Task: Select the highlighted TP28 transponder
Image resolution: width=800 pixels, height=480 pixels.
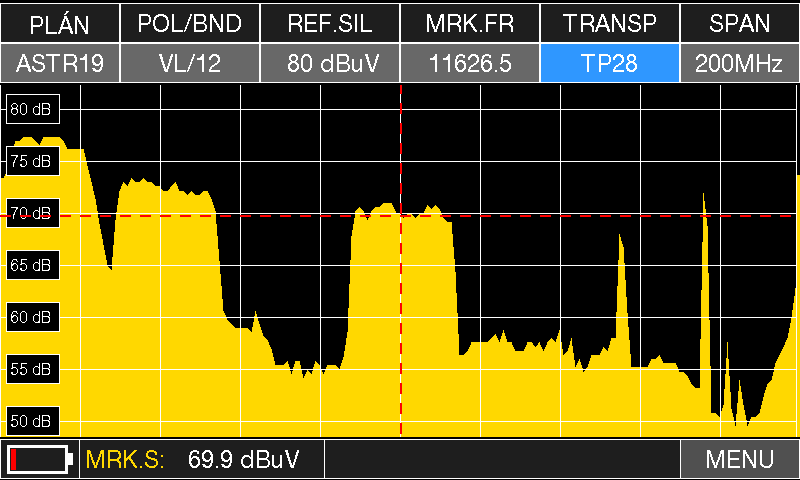Action: 610,63
